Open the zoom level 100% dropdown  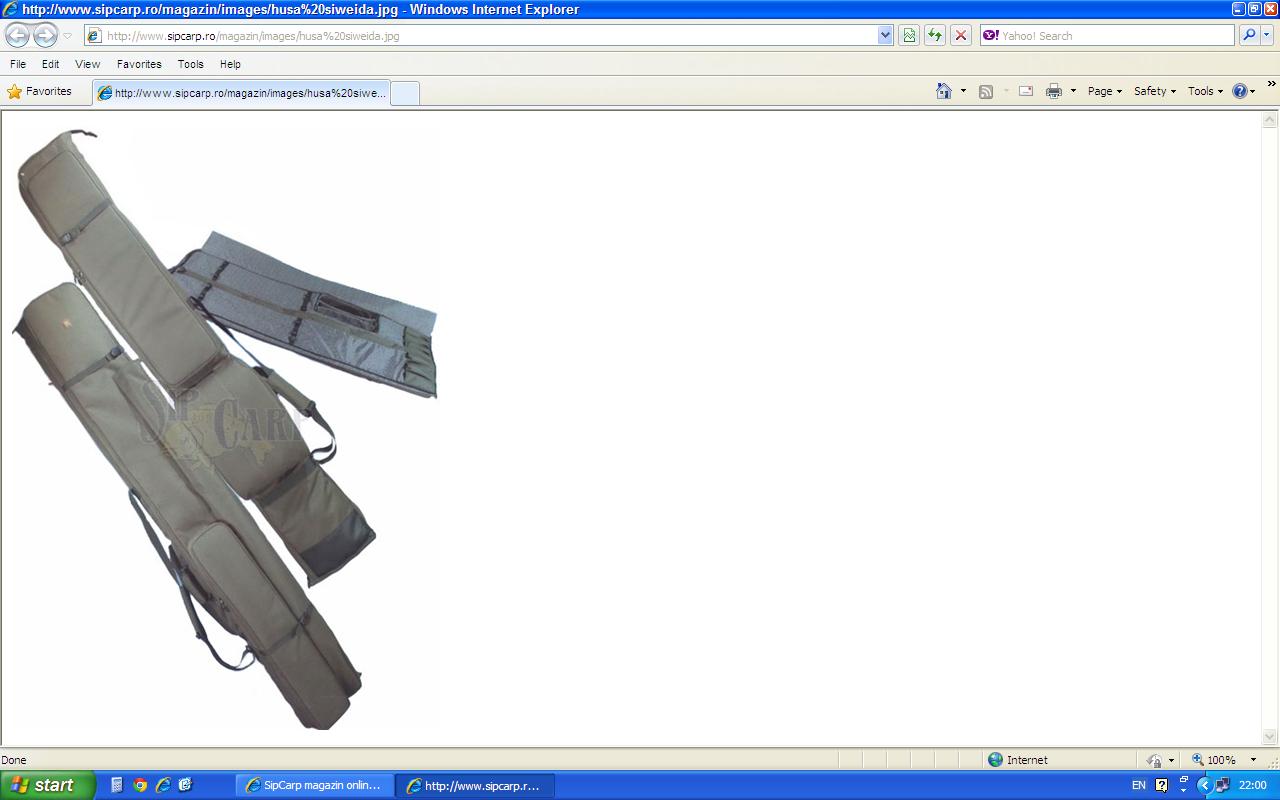(1253, 760)
